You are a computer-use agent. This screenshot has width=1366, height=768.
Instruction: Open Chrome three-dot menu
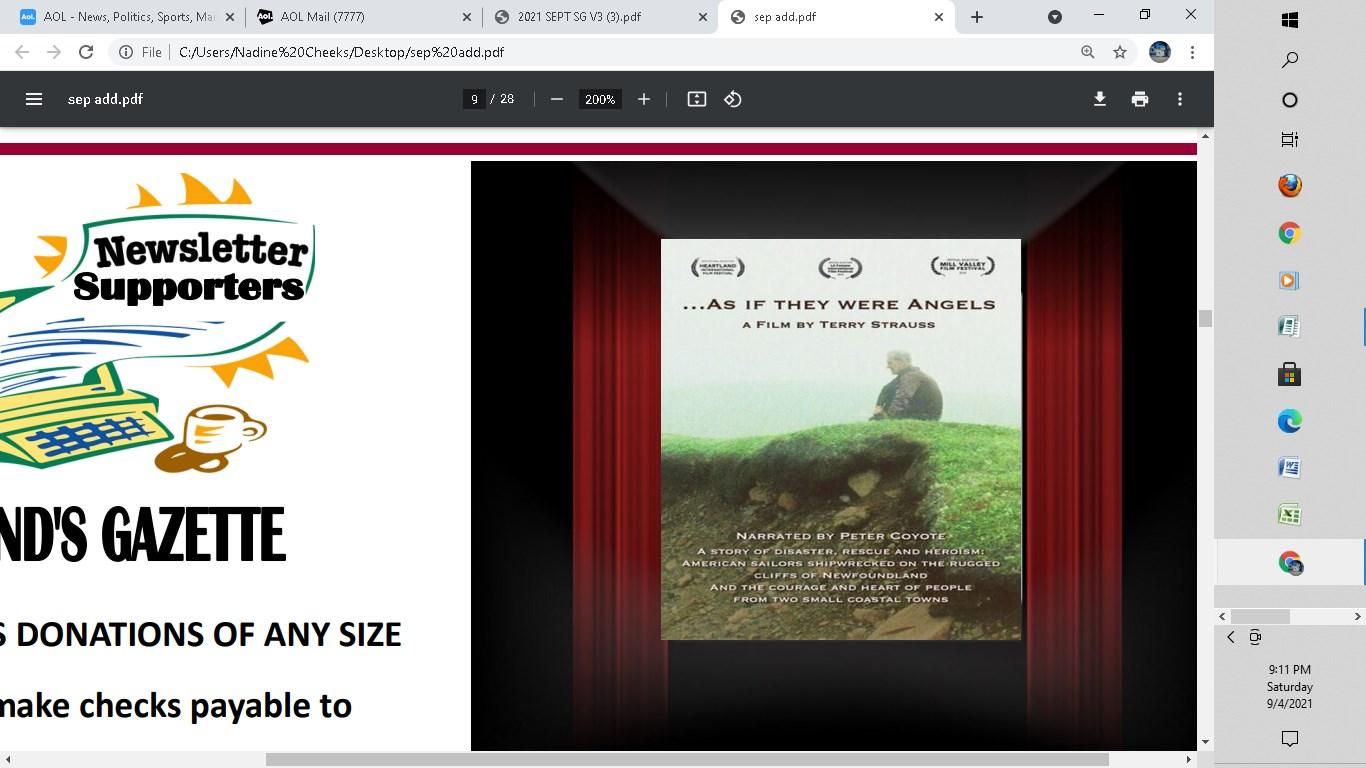pos(1192,52)
